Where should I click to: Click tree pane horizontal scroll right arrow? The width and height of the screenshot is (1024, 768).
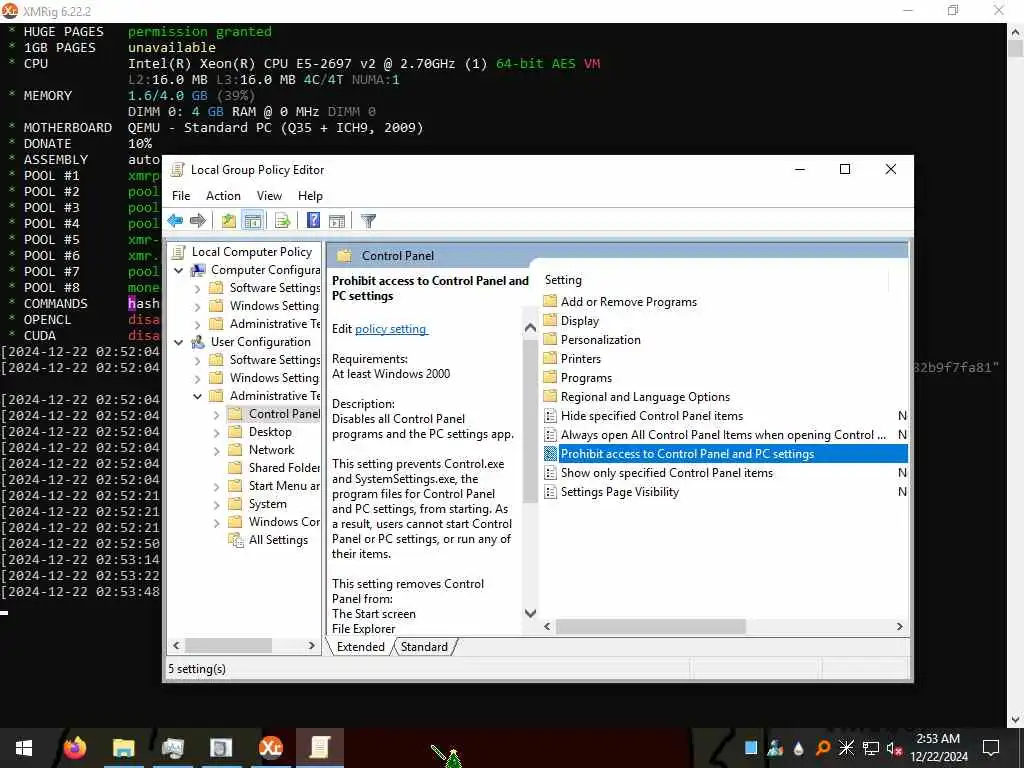click(x=312, y=646)
